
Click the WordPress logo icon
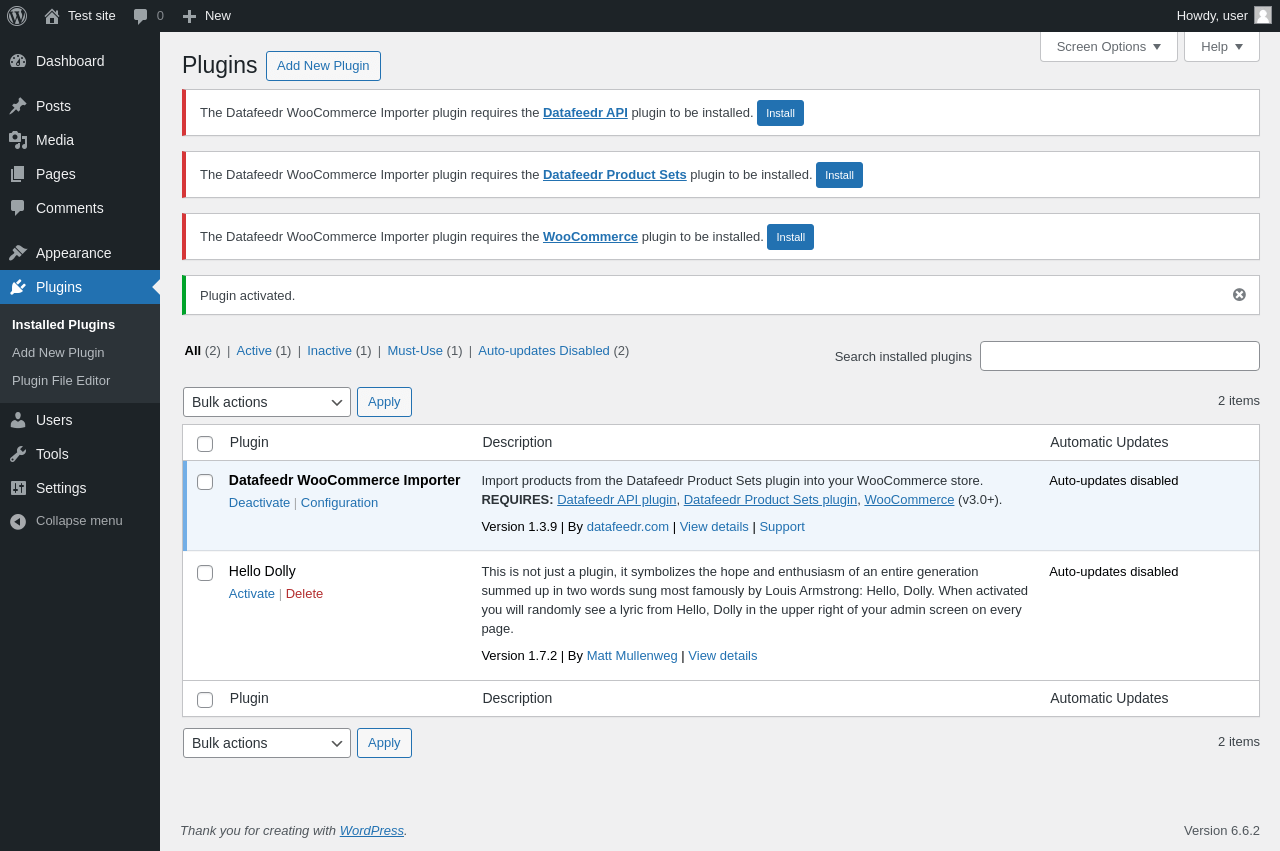click(17, 16)
